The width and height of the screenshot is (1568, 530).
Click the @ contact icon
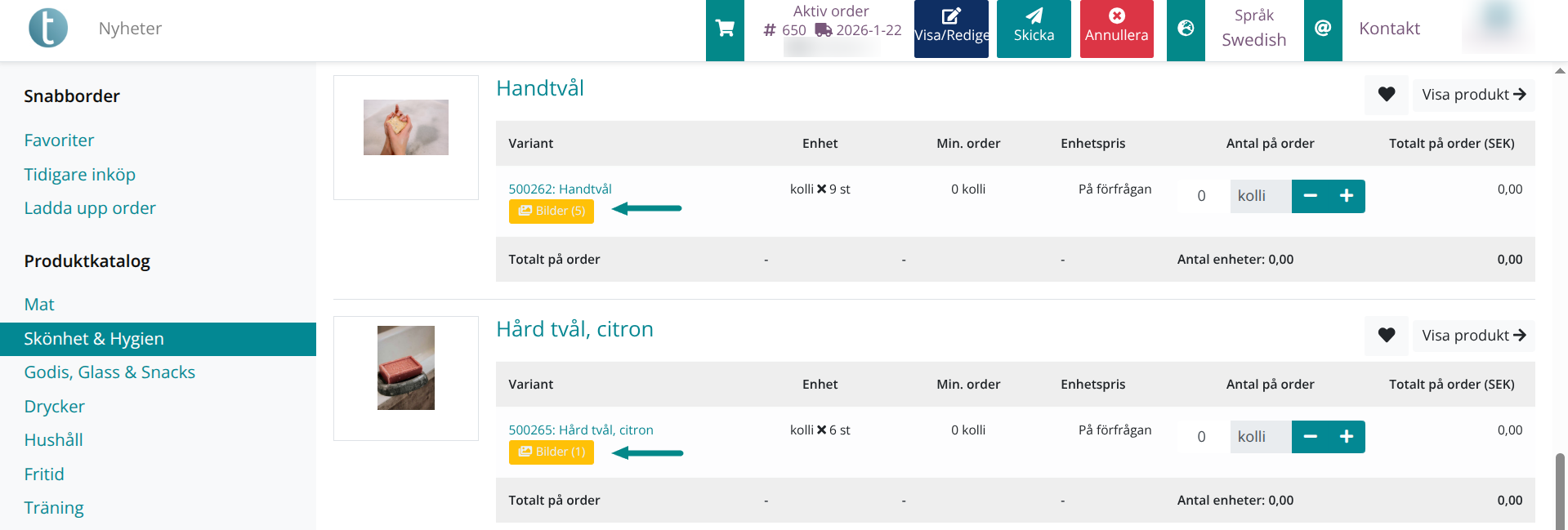click(x=1323, y=29)
